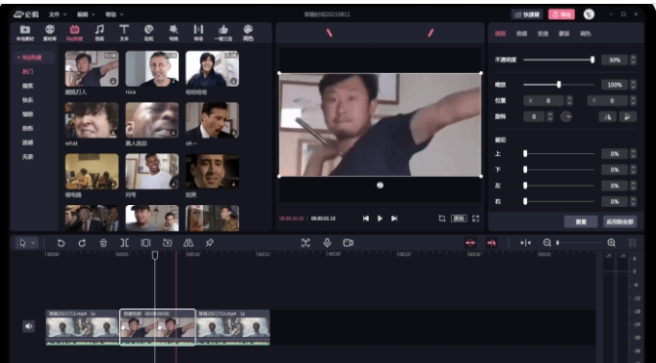Viewport: 656px width, 363px height.
Task: Select the B站热梗 TV icon tab
Action: (74, 30)
